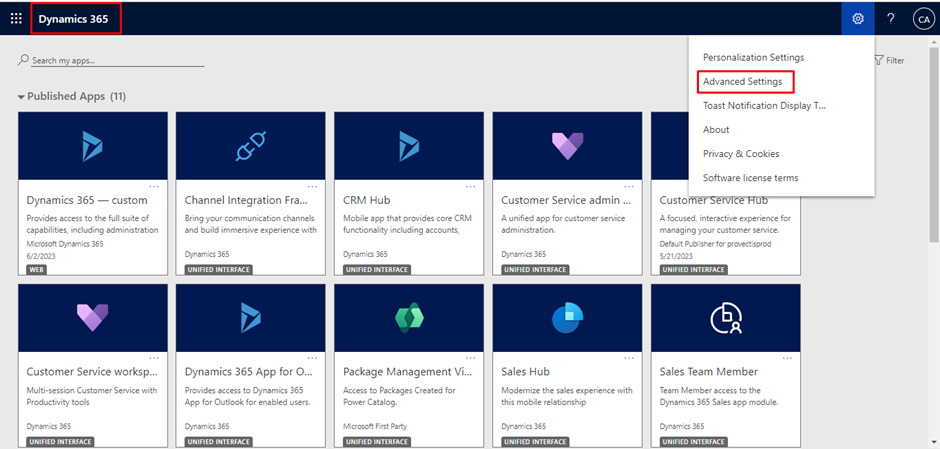This screenshot has height=449, width=940.
Task: Open the Sales Team Member icon
Action: [x=726, y=318]
